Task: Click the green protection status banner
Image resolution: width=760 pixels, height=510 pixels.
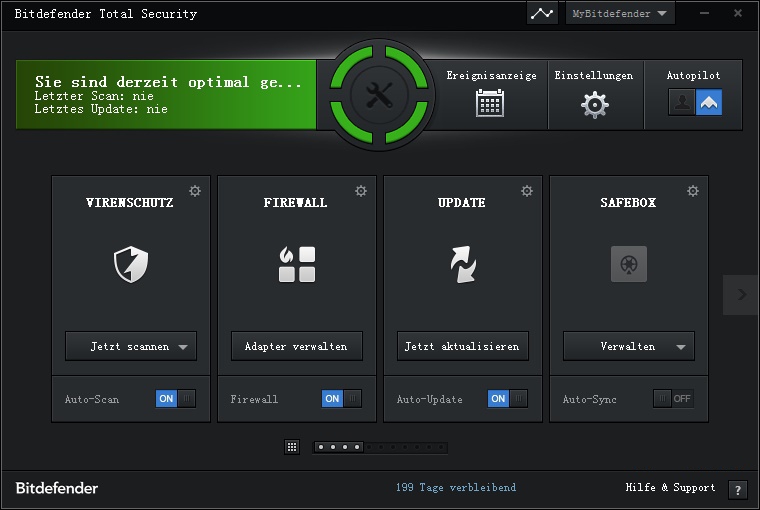Action: tap(166, 95)
